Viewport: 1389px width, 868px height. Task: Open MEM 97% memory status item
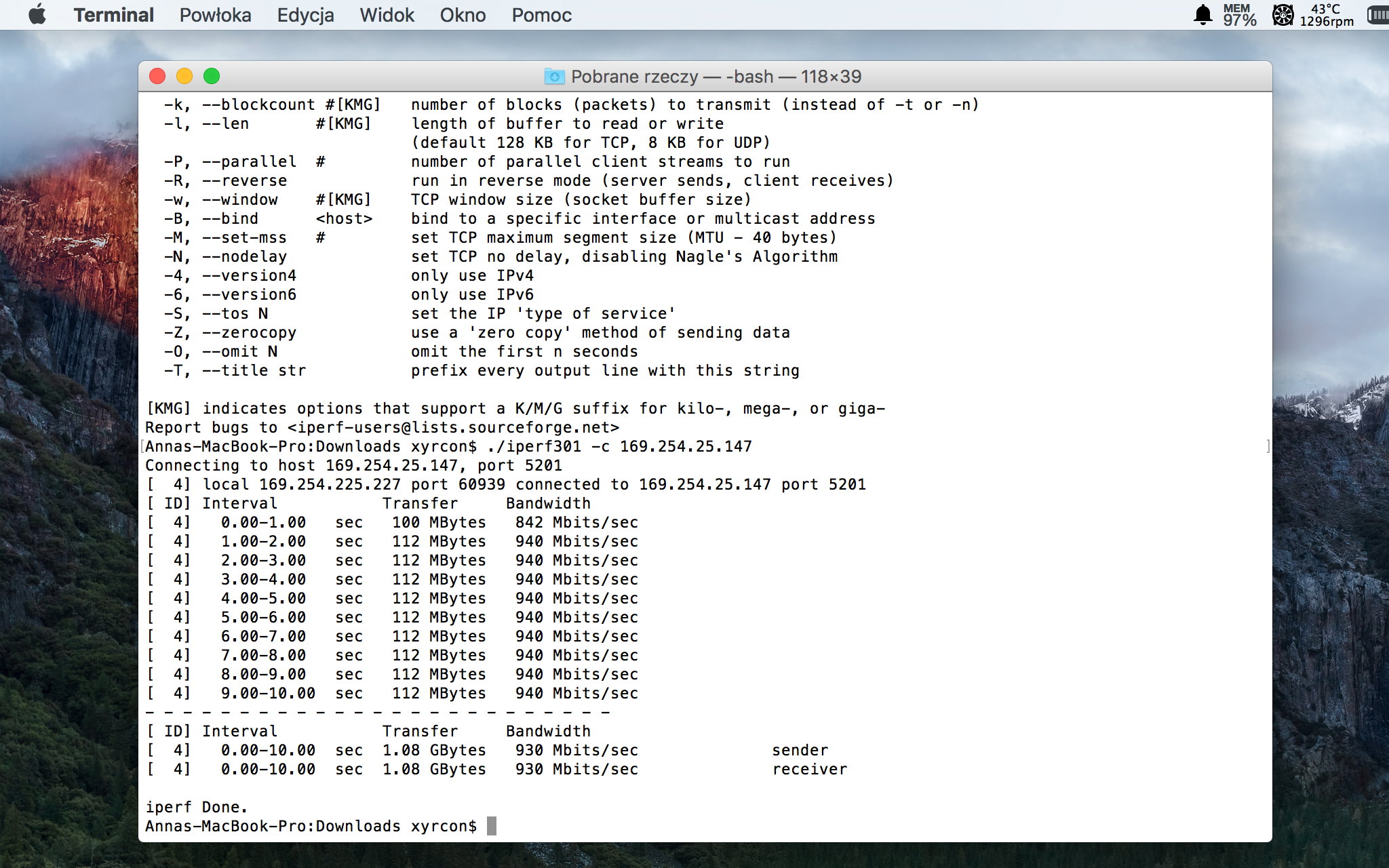1239,15
